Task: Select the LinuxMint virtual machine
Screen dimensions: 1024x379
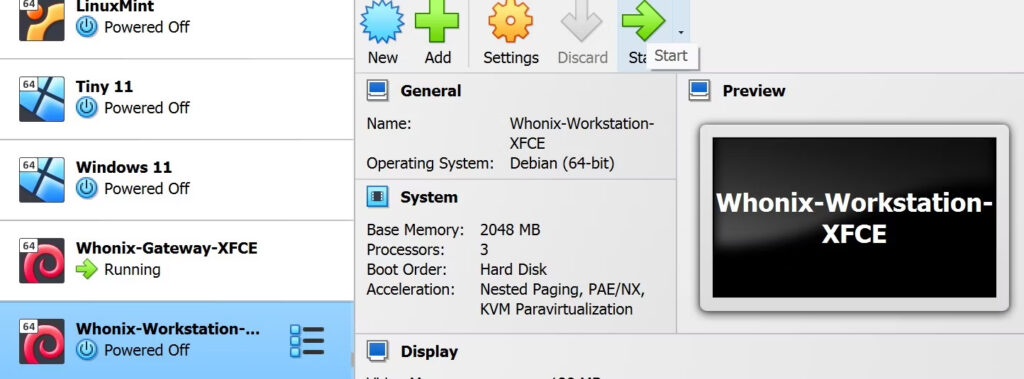Action: [177, 29]
